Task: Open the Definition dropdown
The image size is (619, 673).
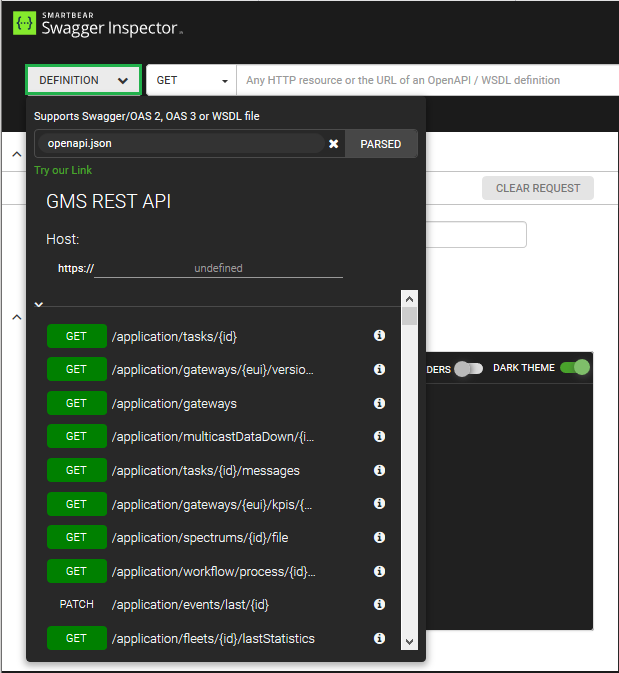Action: (x=84, y=80)
